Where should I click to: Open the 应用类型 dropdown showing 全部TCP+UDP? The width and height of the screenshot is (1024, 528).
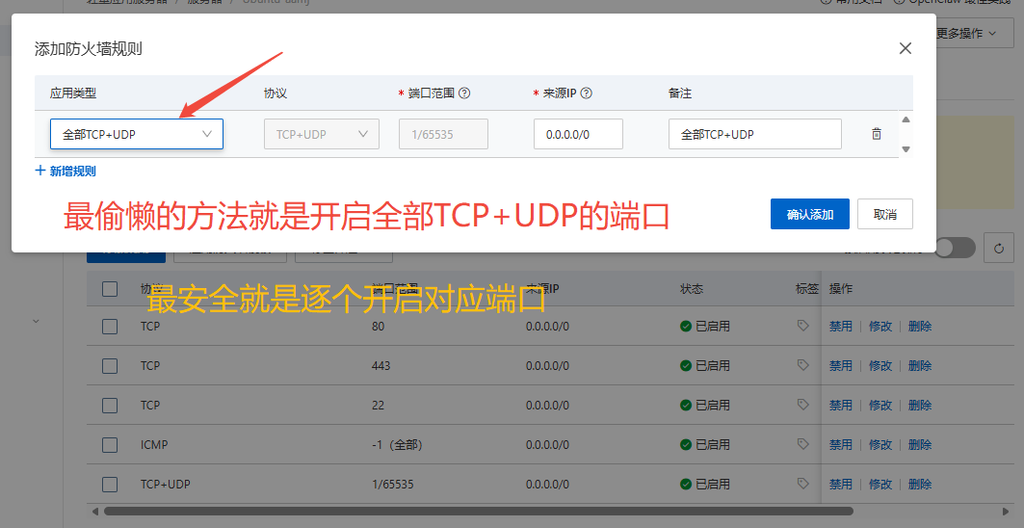136,134
